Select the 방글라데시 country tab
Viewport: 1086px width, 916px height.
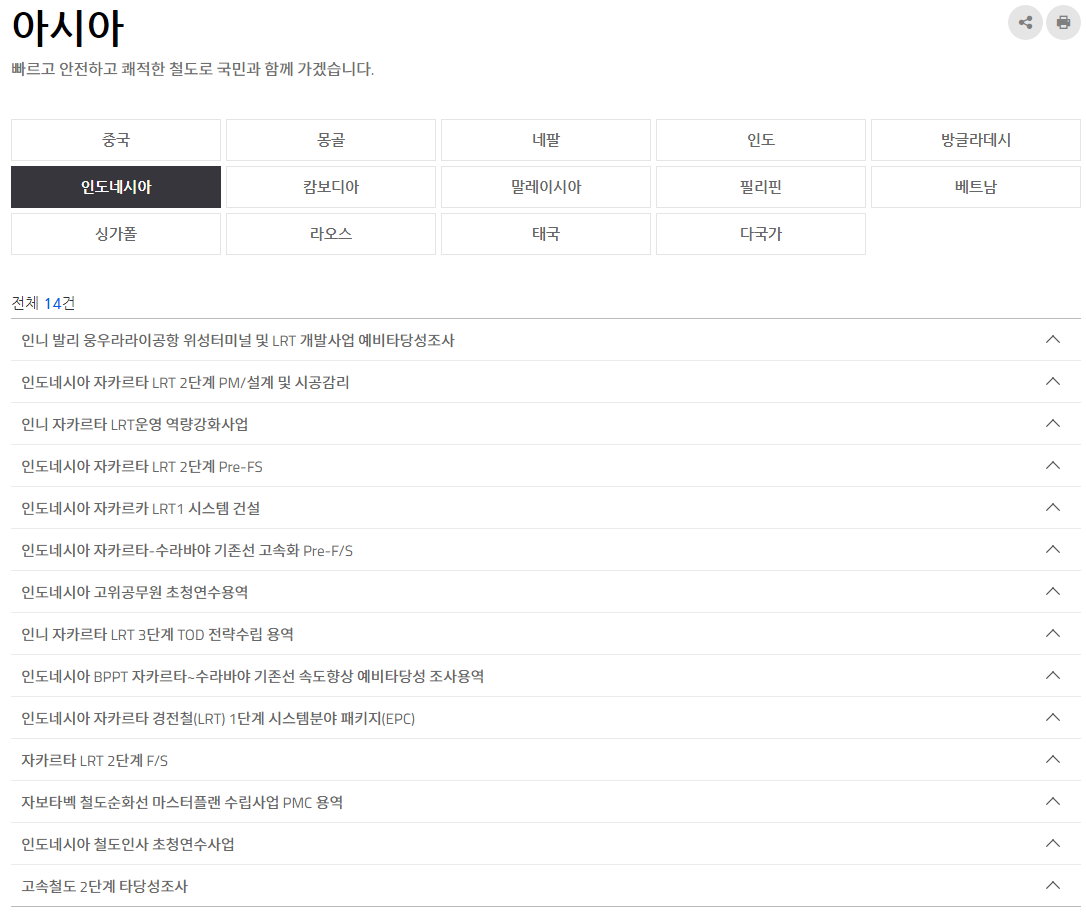coord(976,140)
